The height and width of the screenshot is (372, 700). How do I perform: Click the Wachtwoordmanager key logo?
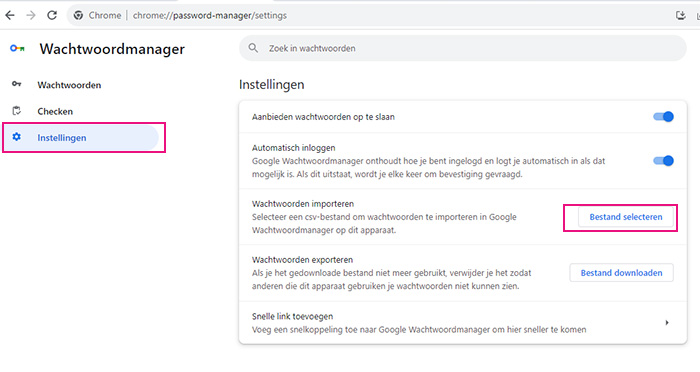click(17, 48)
